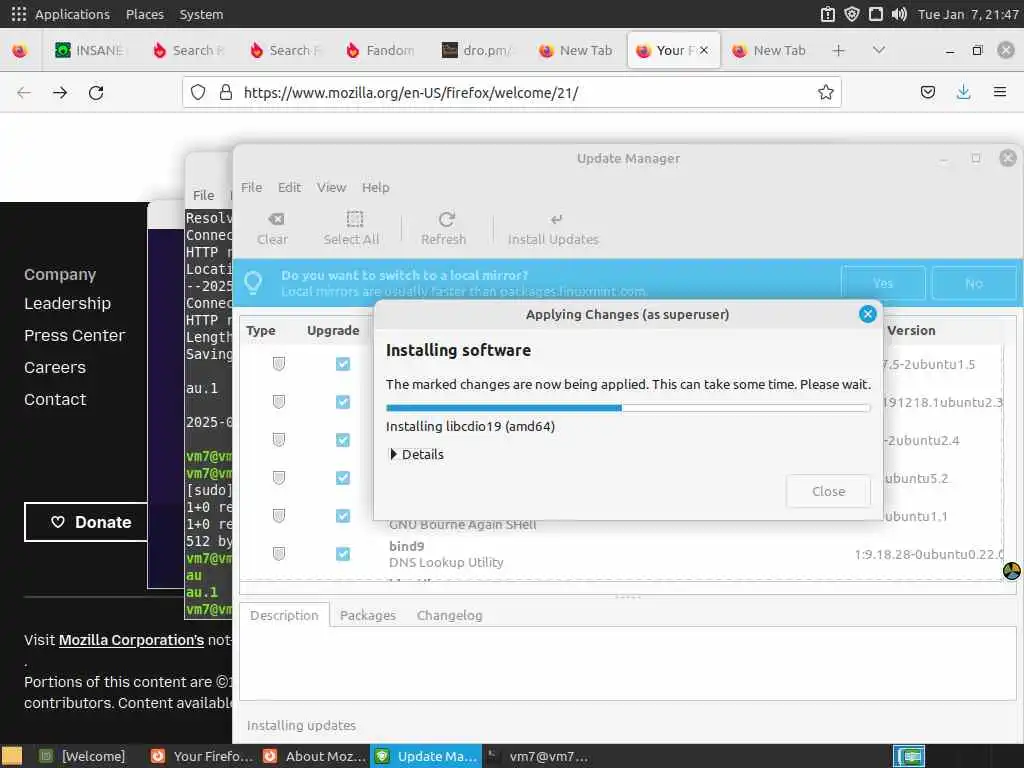Open a new tab with the plus icon
This screenshot has height=768, width=1024.
[x=839, y=50]
